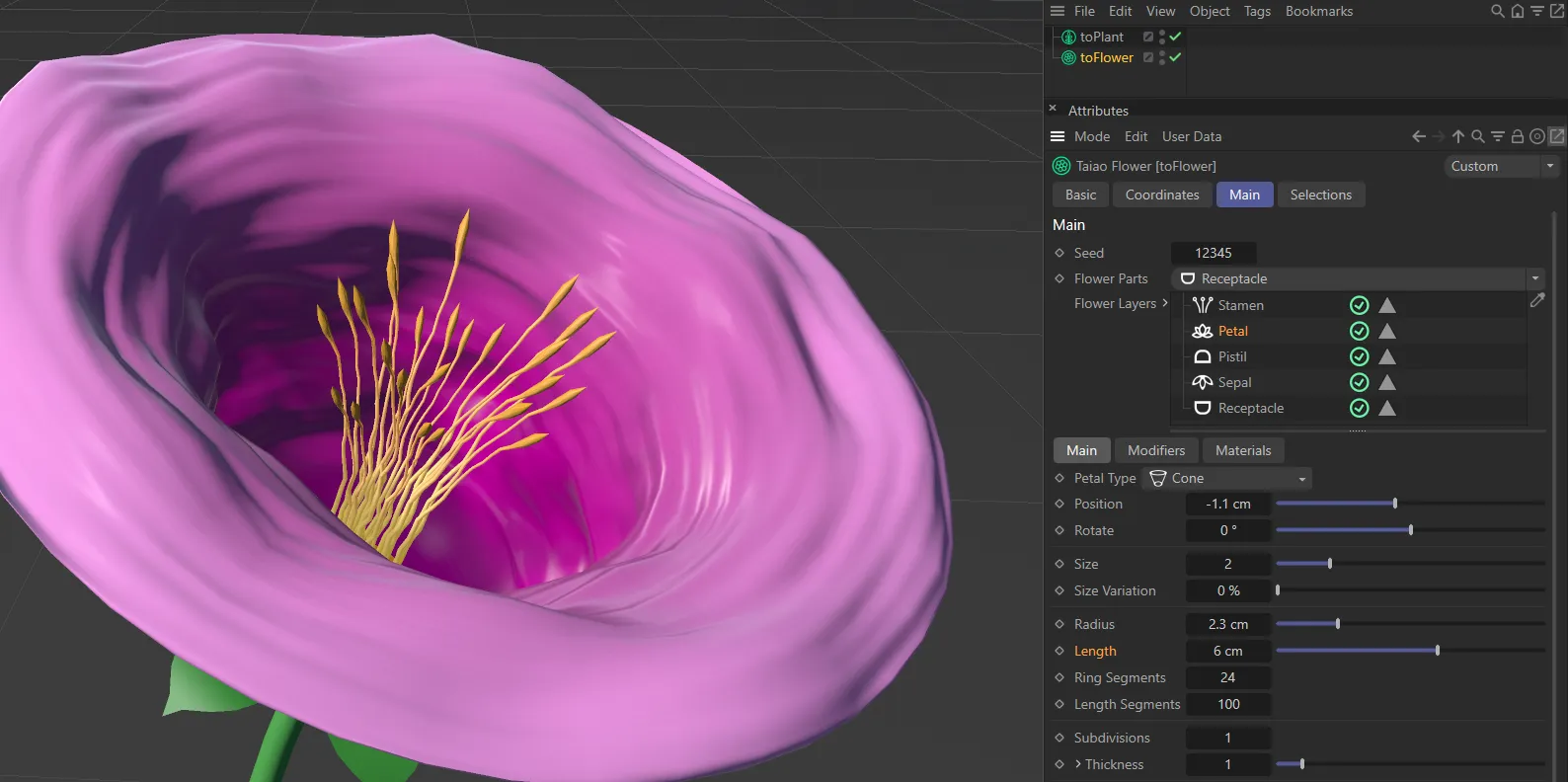Toggle the Pistil layer enable checkmark
1568x782 pixels.
[x=1360, y=356]
